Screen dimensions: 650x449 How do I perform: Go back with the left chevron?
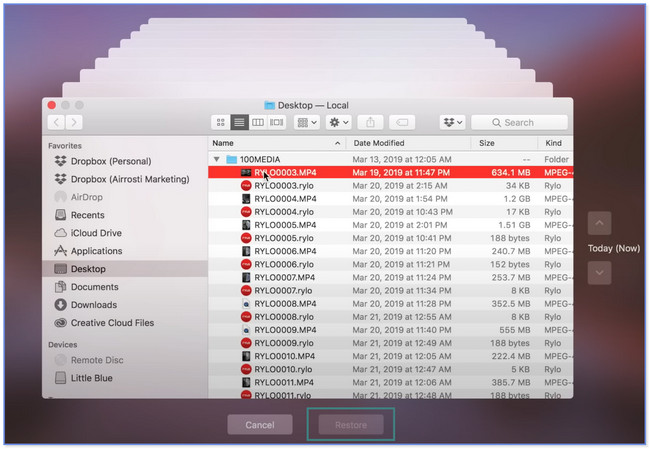(56, 122)
